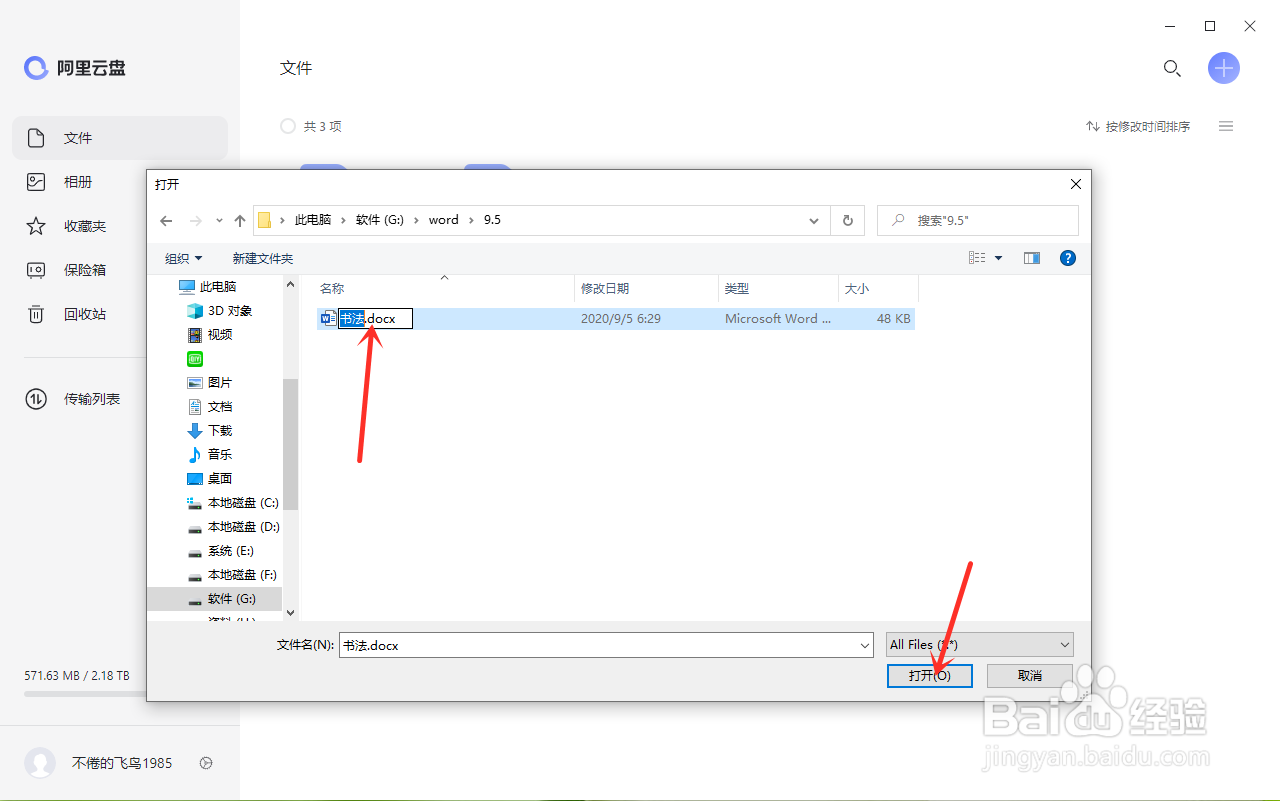Switch the list view layout icon in 阿里云盘

[x=1226, y=126]
